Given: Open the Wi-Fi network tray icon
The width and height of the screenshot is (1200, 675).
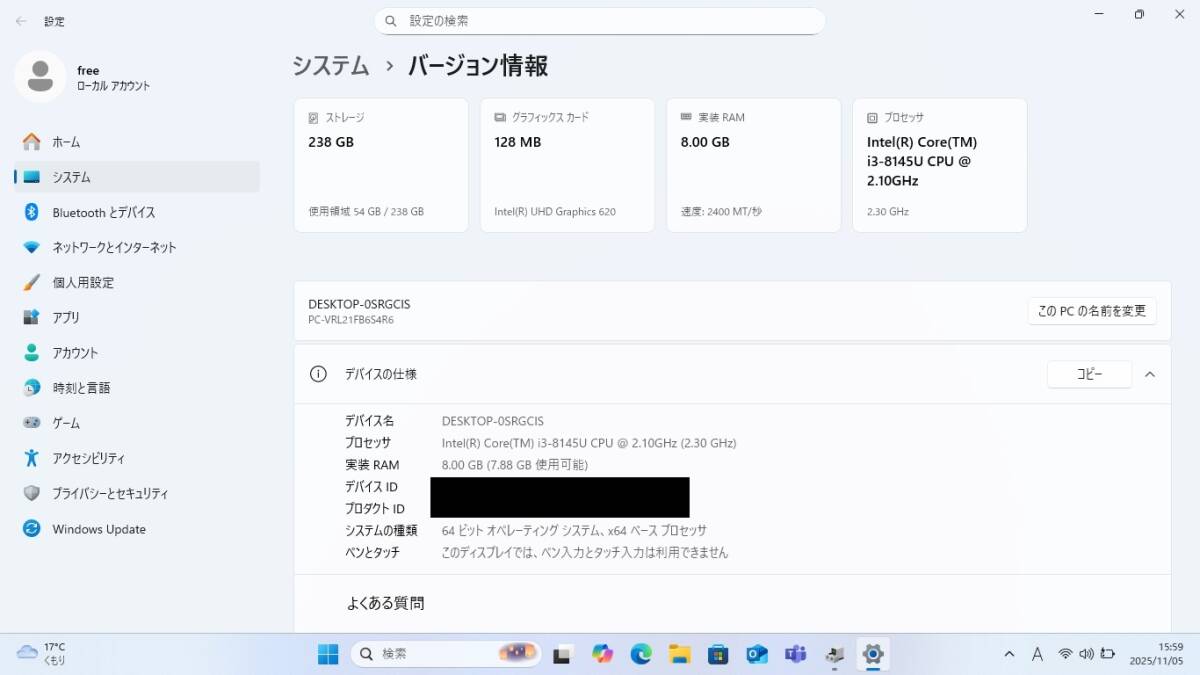Looking at the screenshot, I should pyautogui.click(x=1066, y=654).
